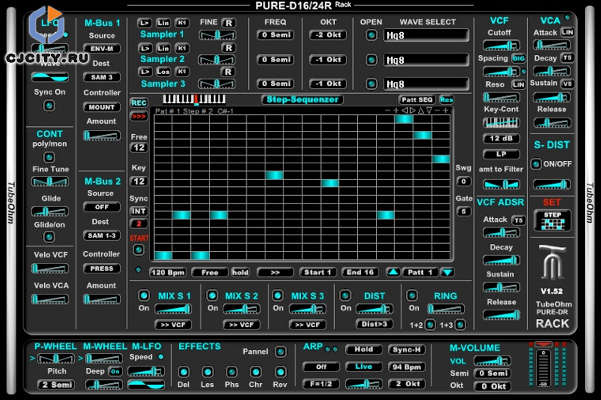Viewport: 601px width, 400px height.
Task: Open the -2 Okt octave selector
Action: point(328,35)
